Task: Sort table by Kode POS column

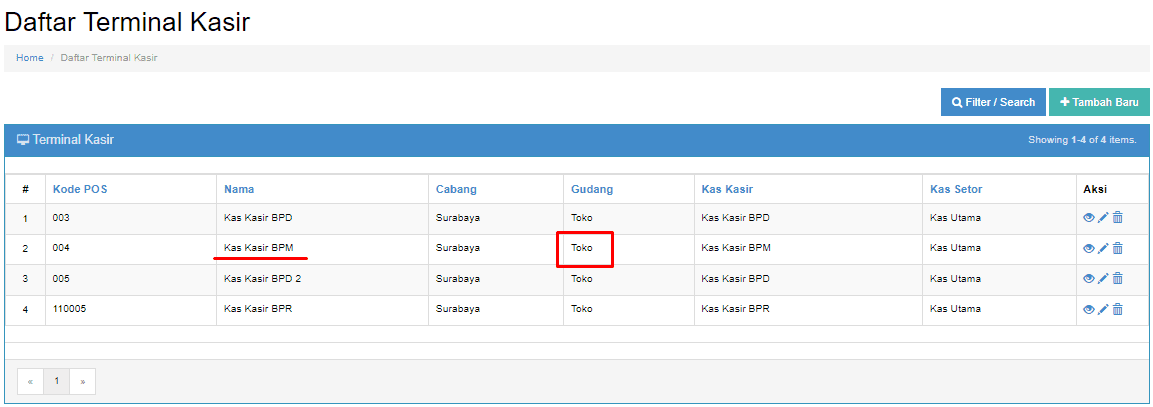Action: [80, 190]
